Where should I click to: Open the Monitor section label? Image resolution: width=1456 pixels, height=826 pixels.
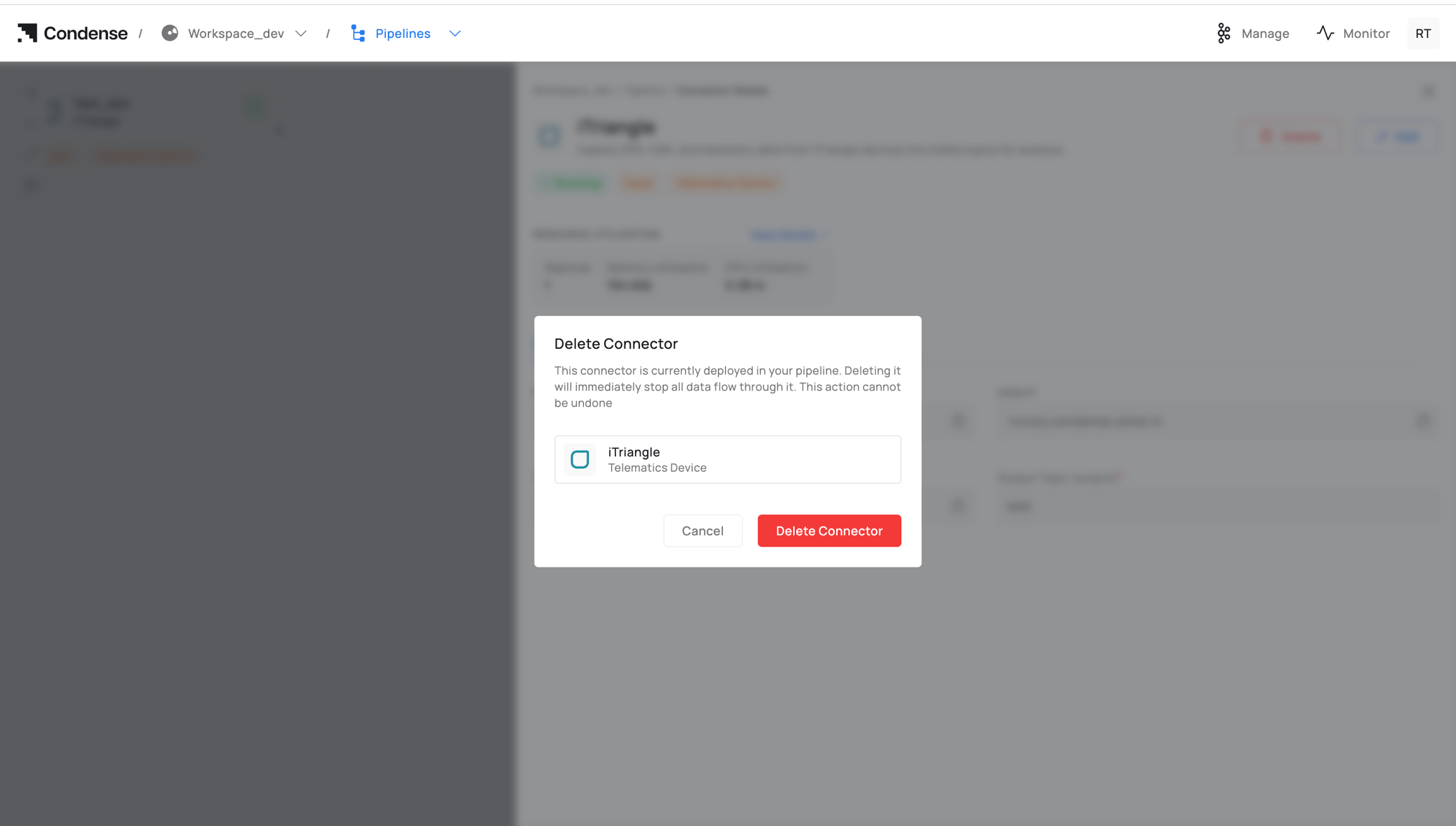point(1366,33)
